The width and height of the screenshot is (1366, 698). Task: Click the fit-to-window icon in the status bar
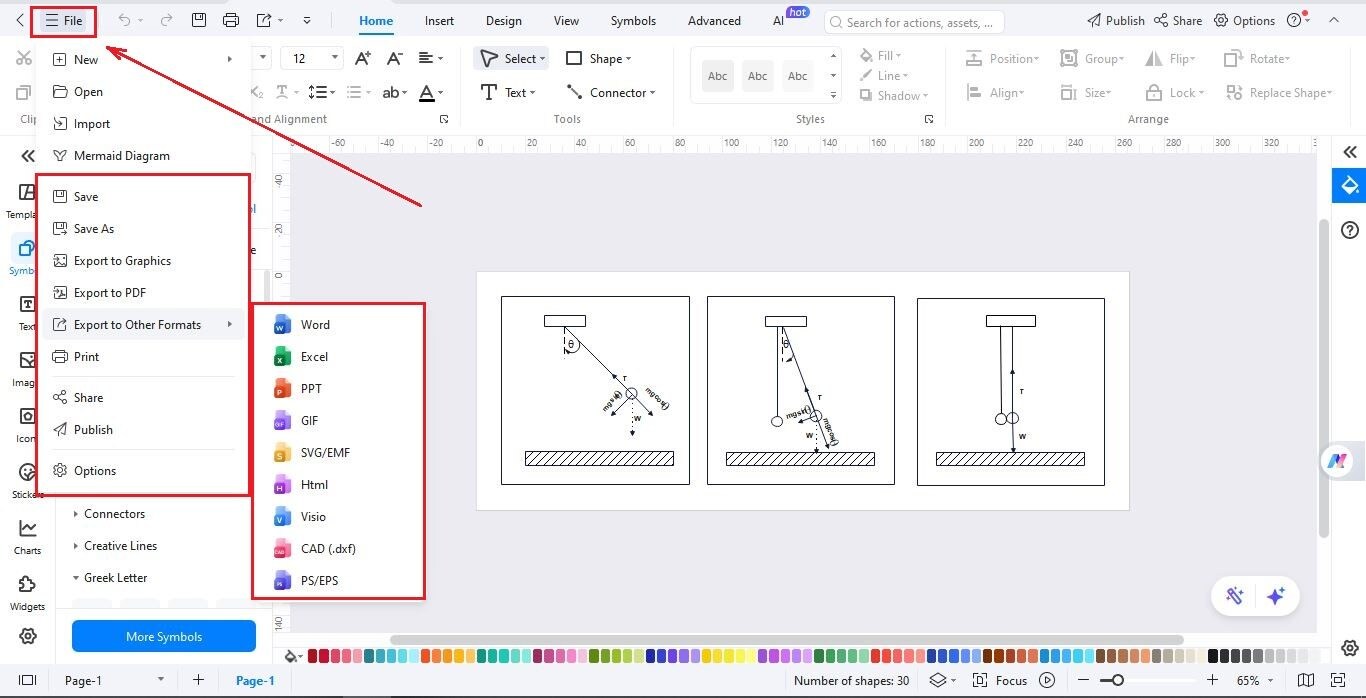tap(1338, 680)
